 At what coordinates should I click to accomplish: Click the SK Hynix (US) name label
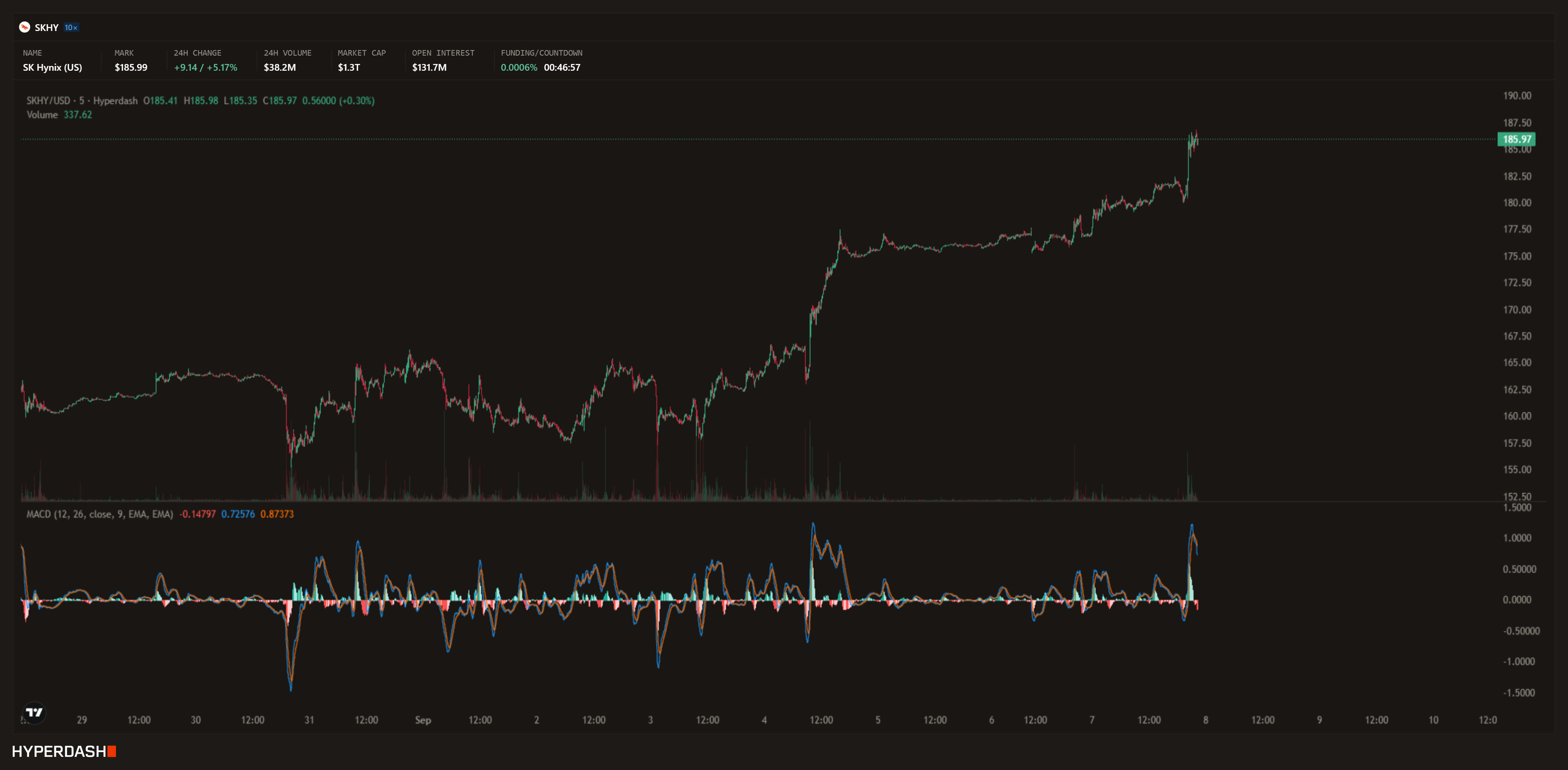(52, 68)
